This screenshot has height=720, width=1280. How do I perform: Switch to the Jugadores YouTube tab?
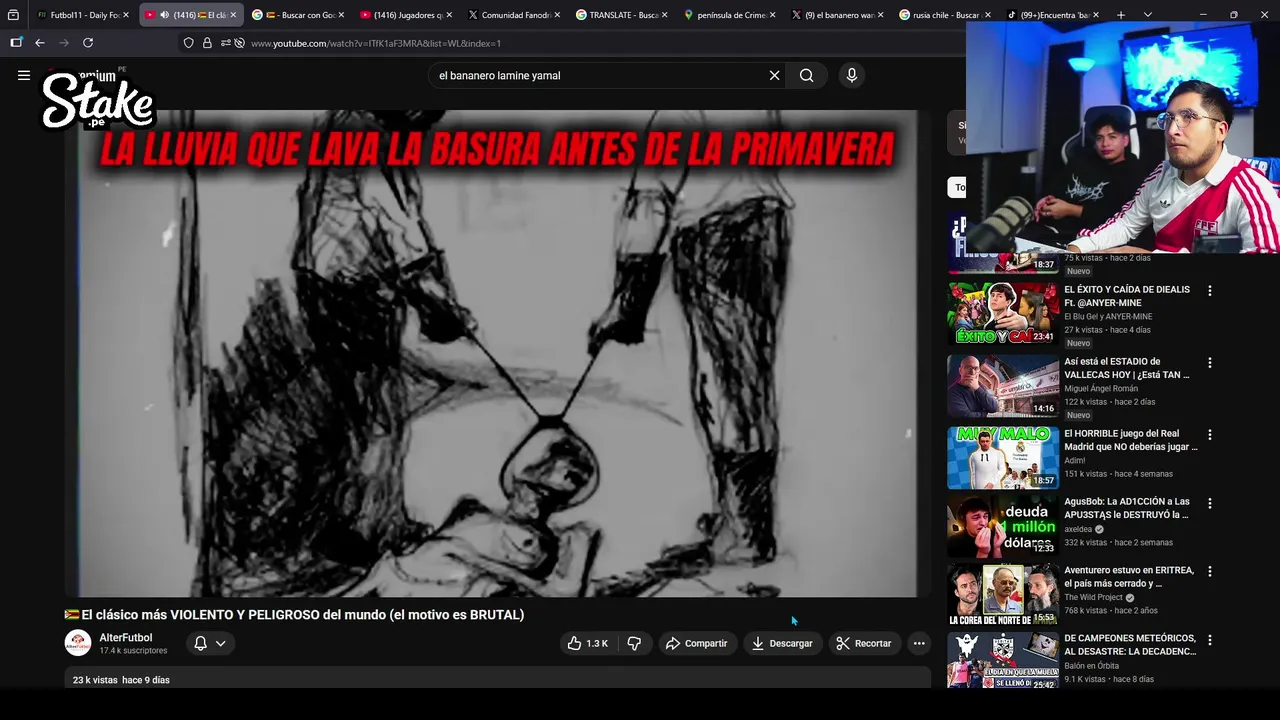coord(404,15)
